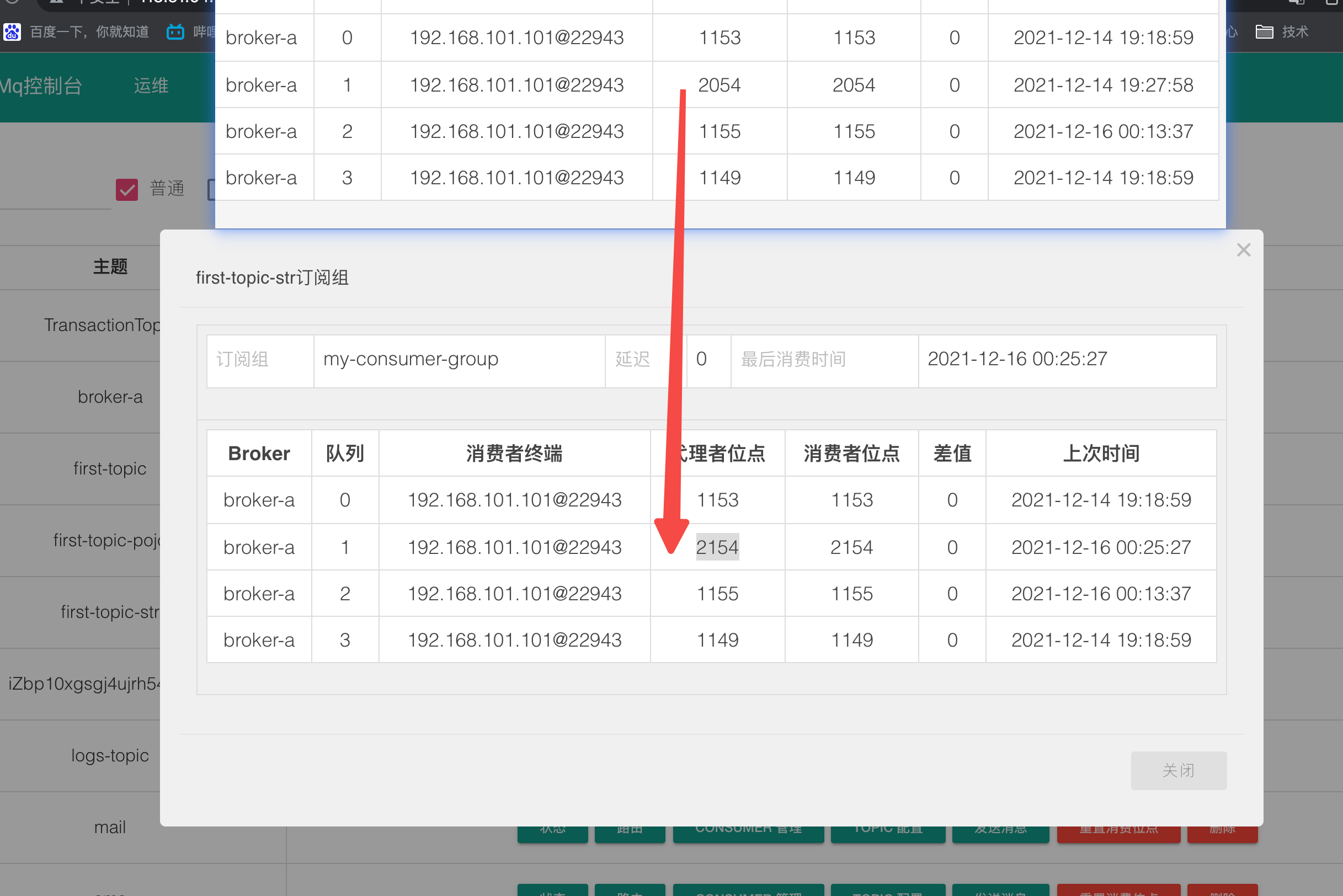Open the 技术 bookmarks folder icon

pyautogui.click(x=1264, y=31)
